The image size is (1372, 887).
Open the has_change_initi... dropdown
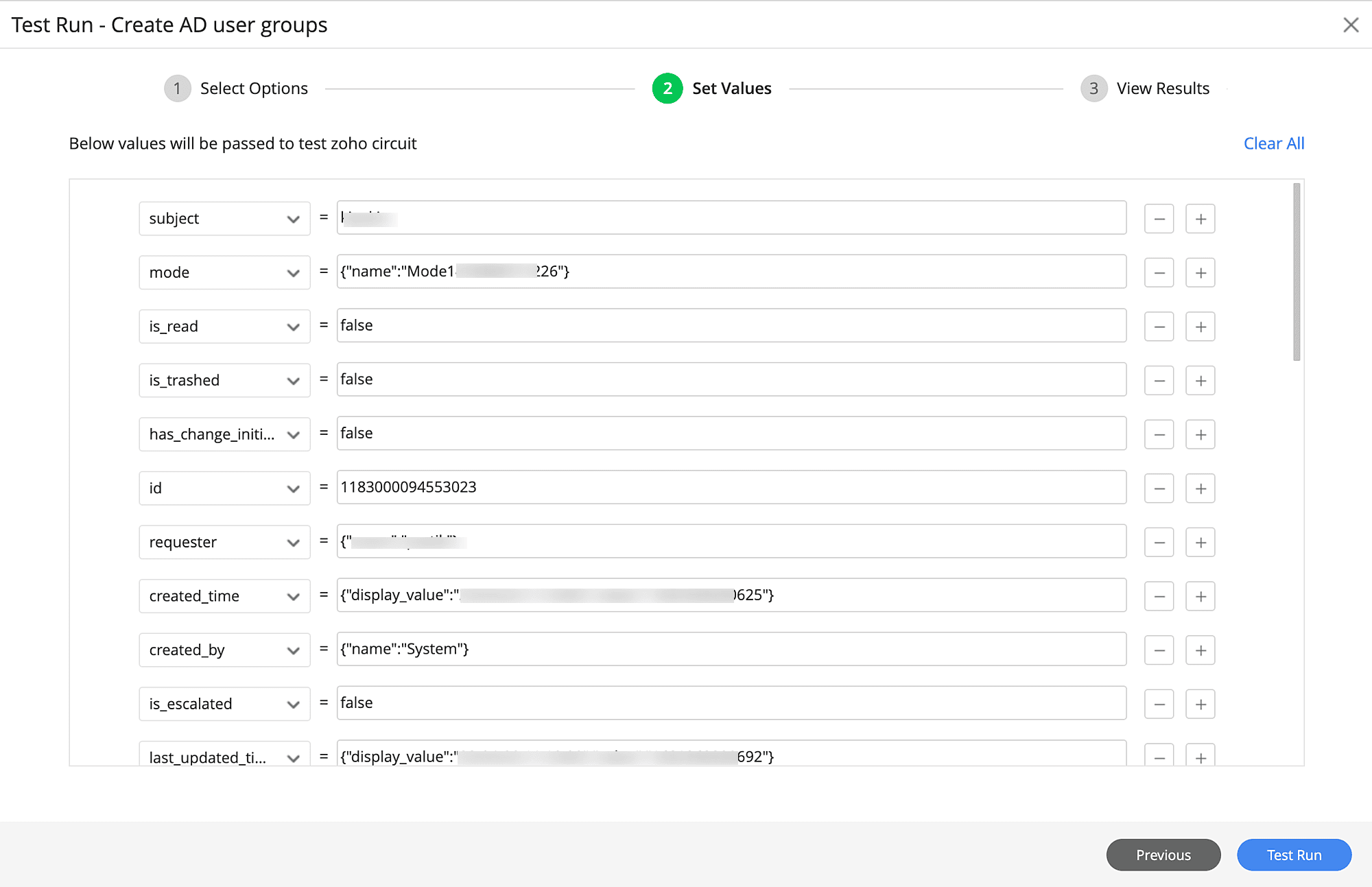224,434
